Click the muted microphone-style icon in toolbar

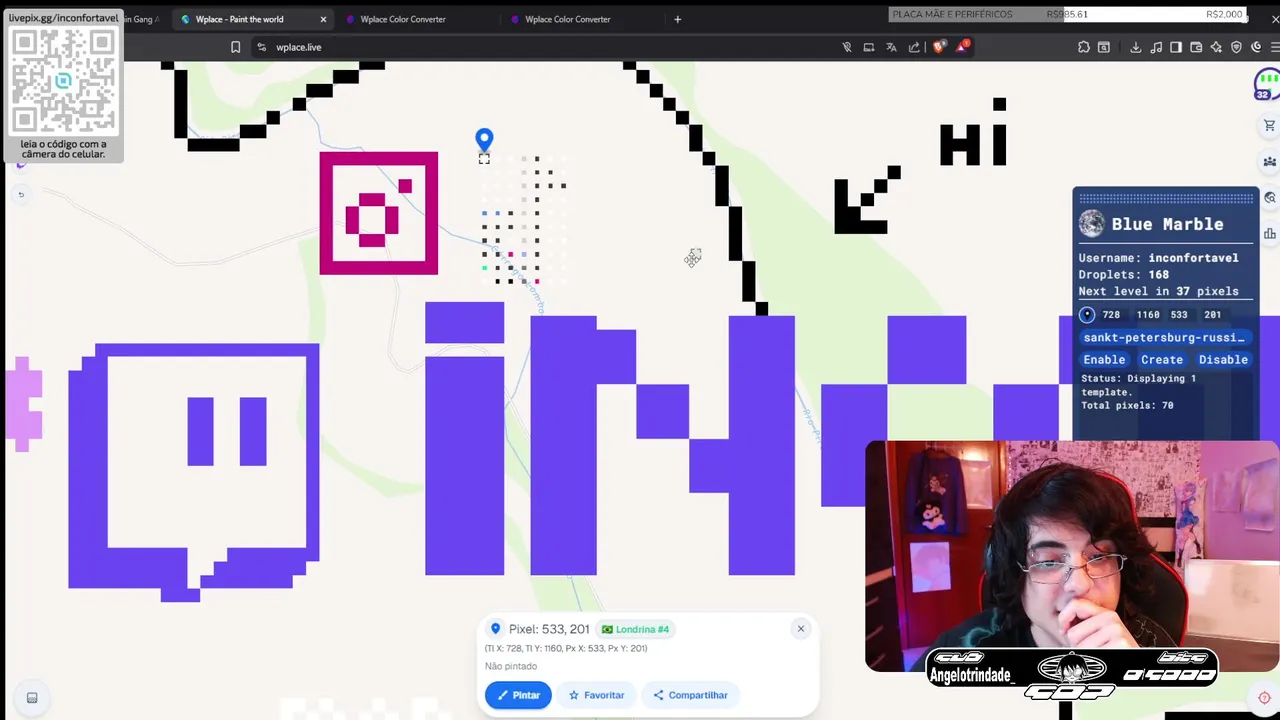coord(847,47)
